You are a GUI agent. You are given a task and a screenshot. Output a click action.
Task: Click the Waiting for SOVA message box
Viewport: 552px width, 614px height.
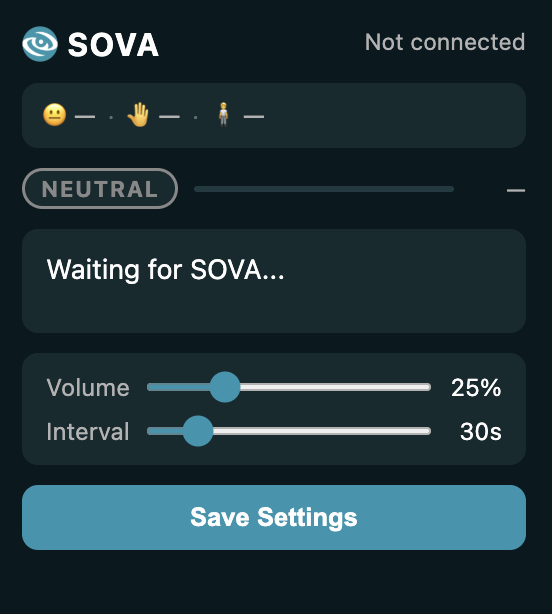274,281
